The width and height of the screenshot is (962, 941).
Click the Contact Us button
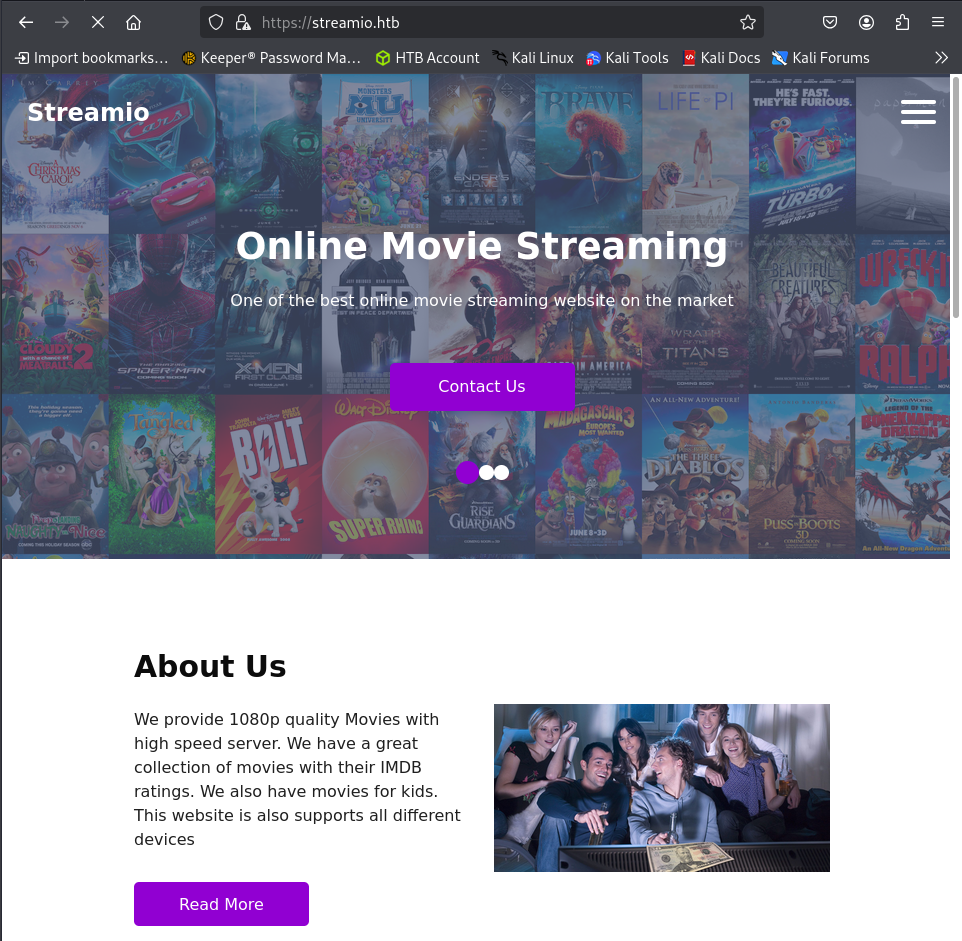(x=482, y=387)
